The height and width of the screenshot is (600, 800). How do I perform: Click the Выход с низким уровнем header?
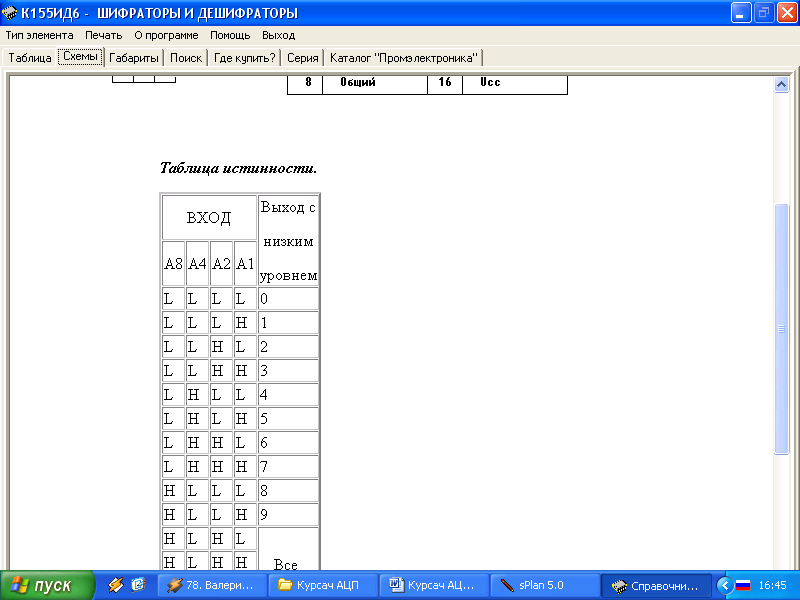point(288,241)
